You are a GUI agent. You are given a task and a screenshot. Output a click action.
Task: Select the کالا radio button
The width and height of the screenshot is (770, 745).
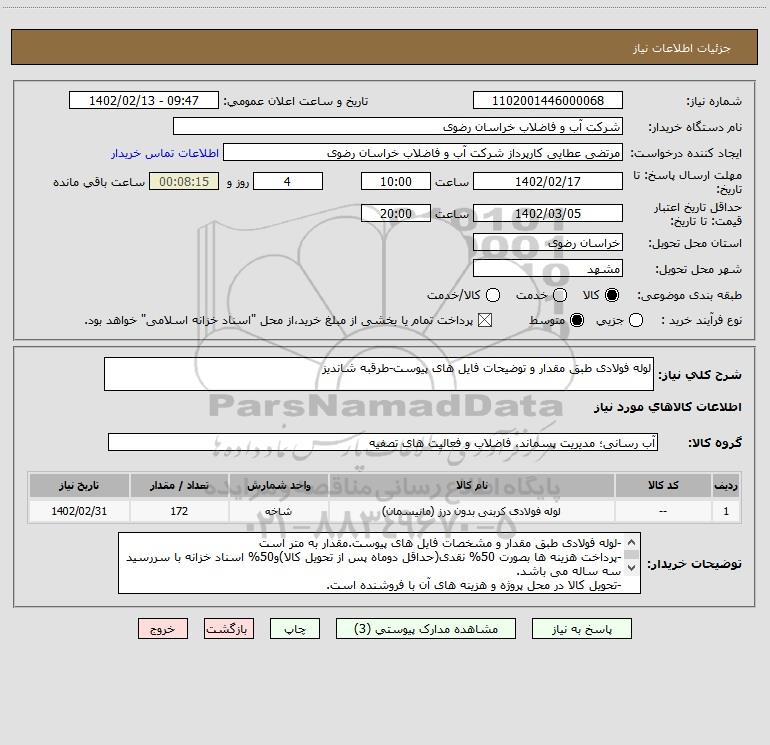pyautogui.click(x=612, y=295)
